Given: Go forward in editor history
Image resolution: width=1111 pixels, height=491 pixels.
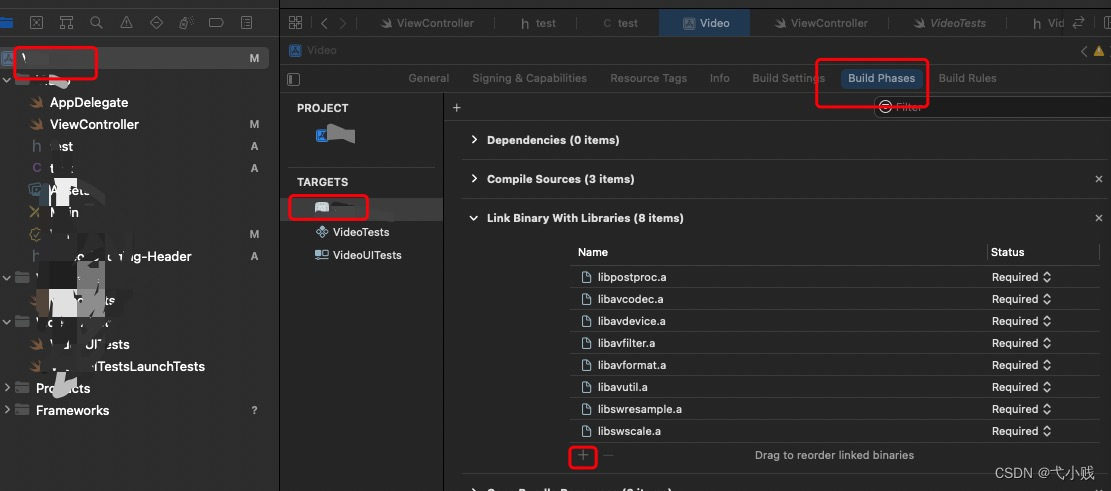Looking at the screenshot, I should click(343, 23).
